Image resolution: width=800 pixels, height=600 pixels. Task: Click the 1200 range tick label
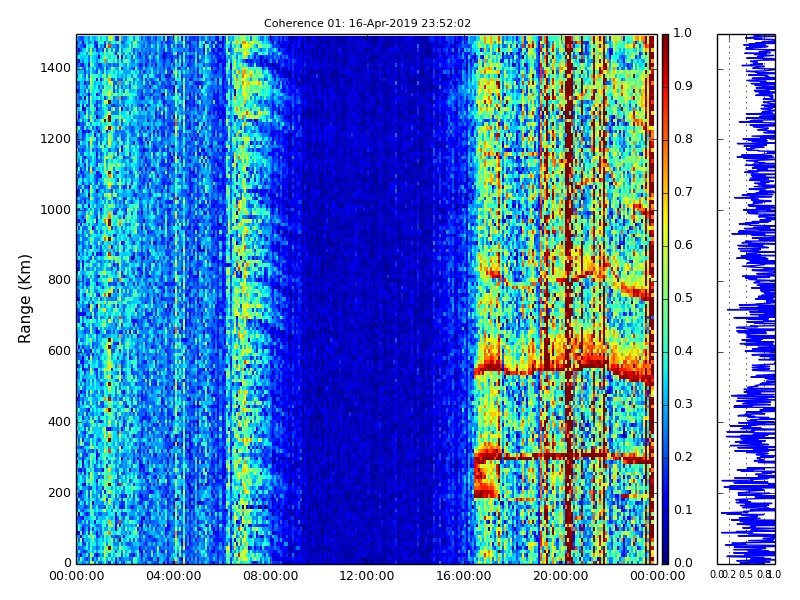(56, 139)
